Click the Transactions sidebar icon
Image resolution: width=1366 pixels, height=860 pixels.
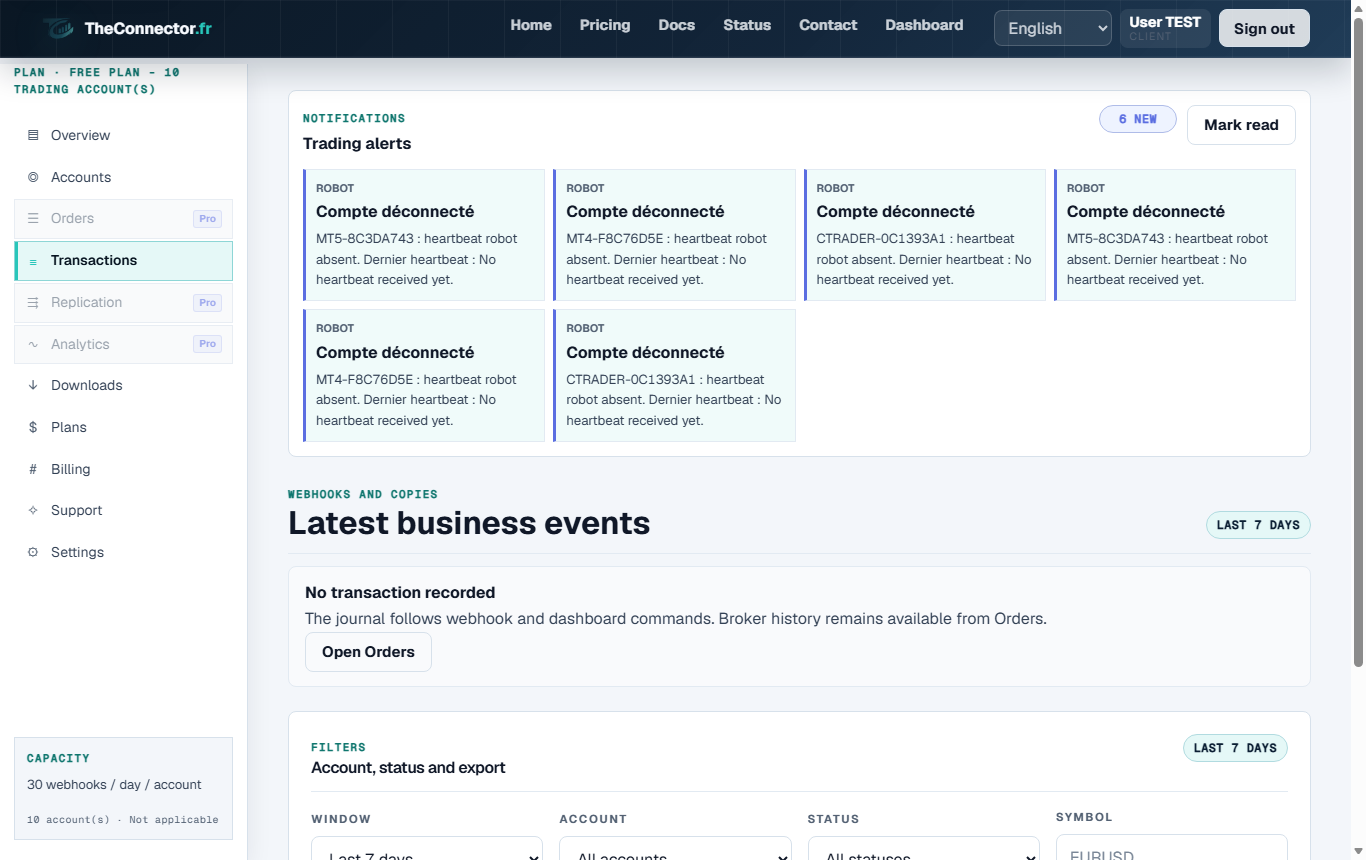[x=33, y=261]
